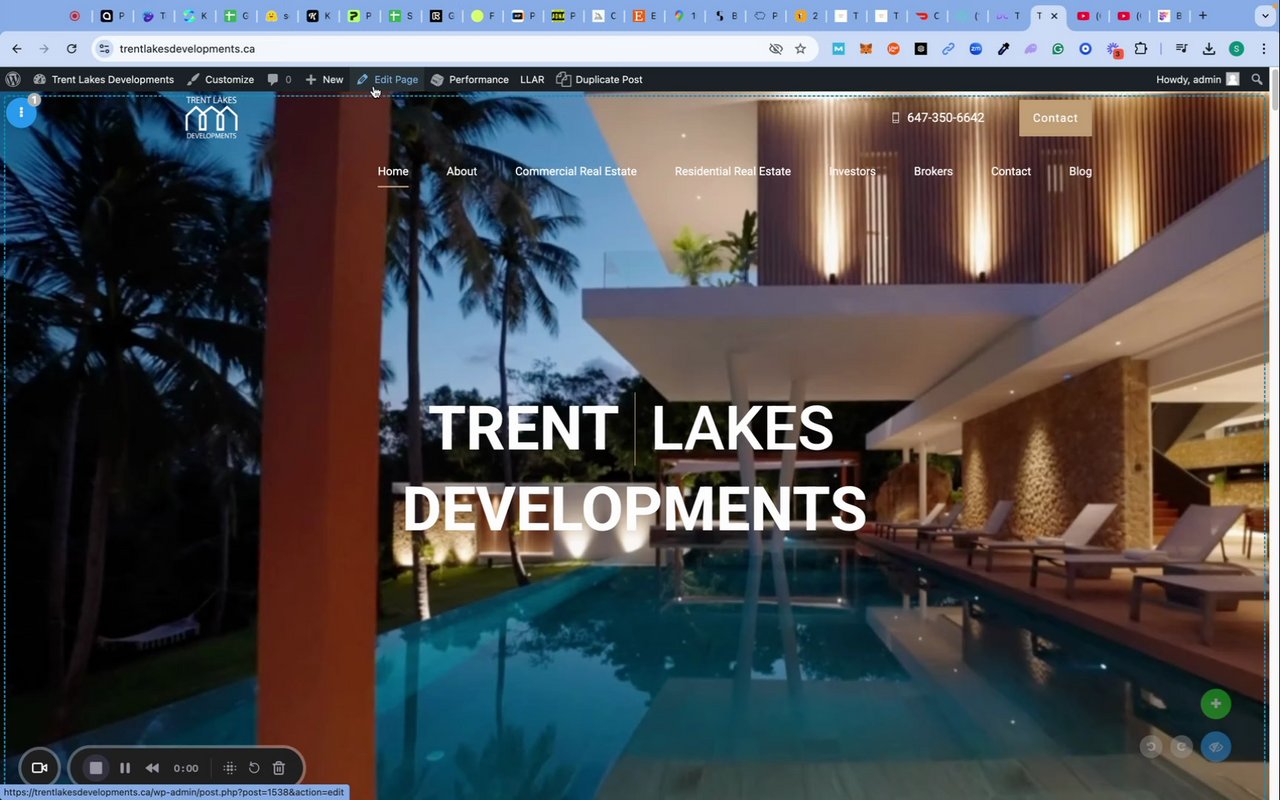Click the dotted grid icon in recorder

tap(229, 768)
